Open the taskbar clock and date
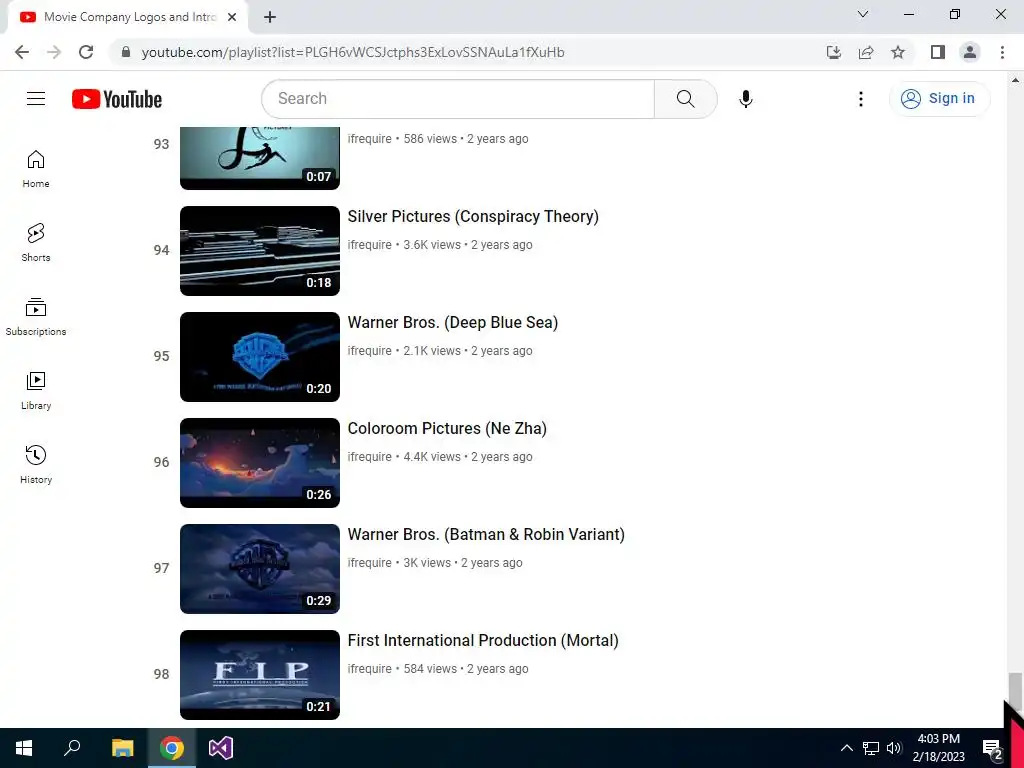This screenshot has height=768, width=1024. pos(938,748)
